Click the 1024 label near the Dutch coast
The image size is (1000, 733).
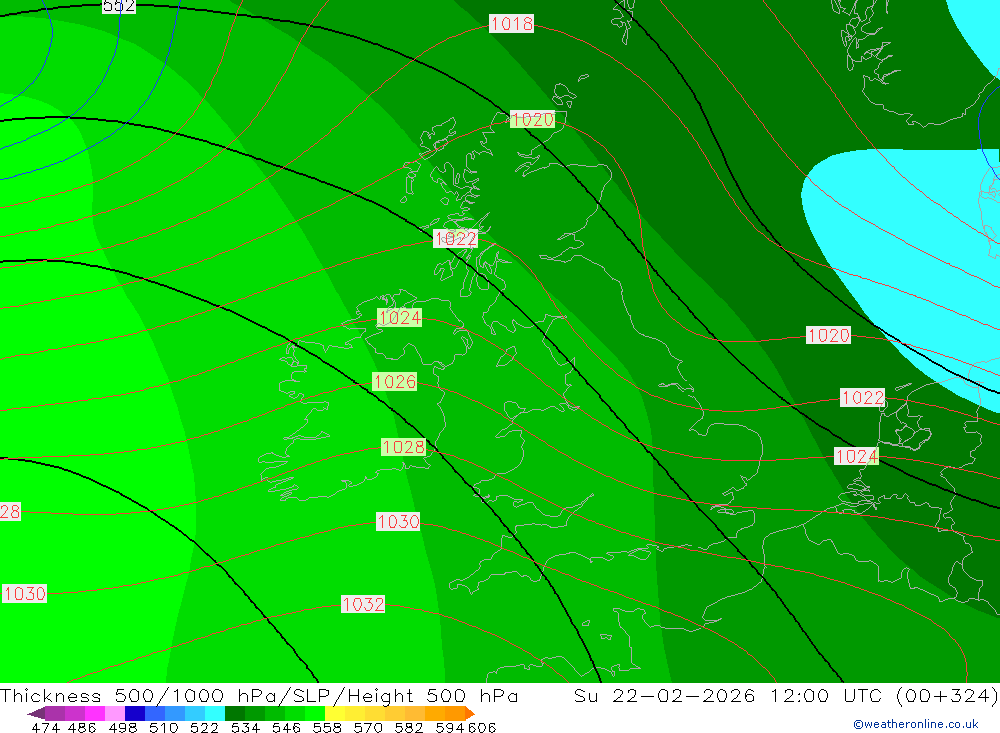click(857, 456)
